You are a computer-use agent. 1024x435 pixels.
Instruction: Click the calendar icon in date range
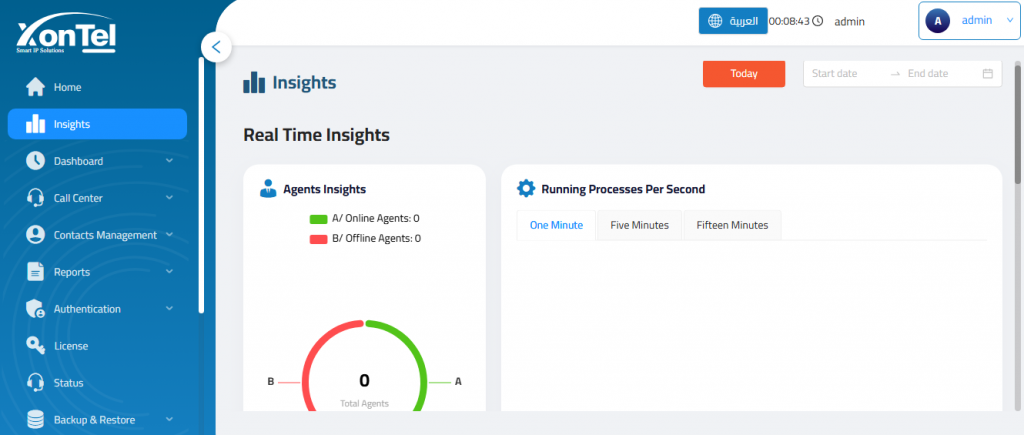(x=987, y=74)
